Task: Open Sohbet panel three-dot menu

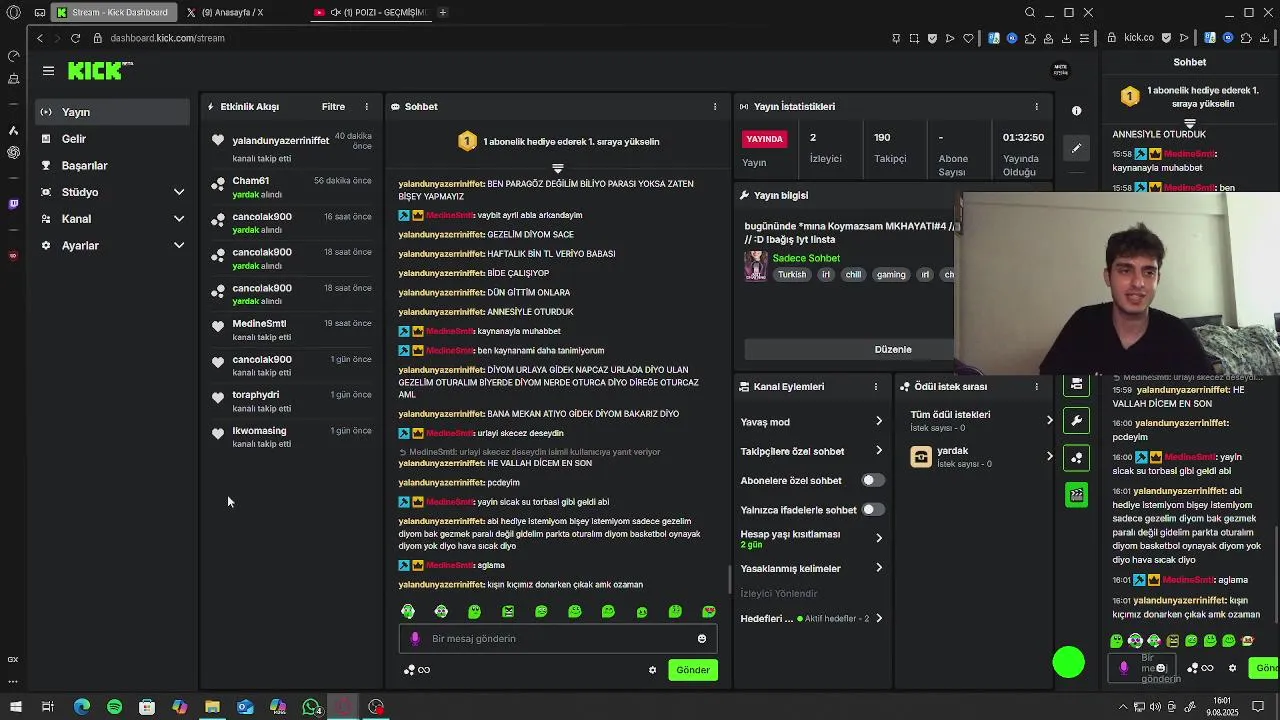Action: coord(714,107)
